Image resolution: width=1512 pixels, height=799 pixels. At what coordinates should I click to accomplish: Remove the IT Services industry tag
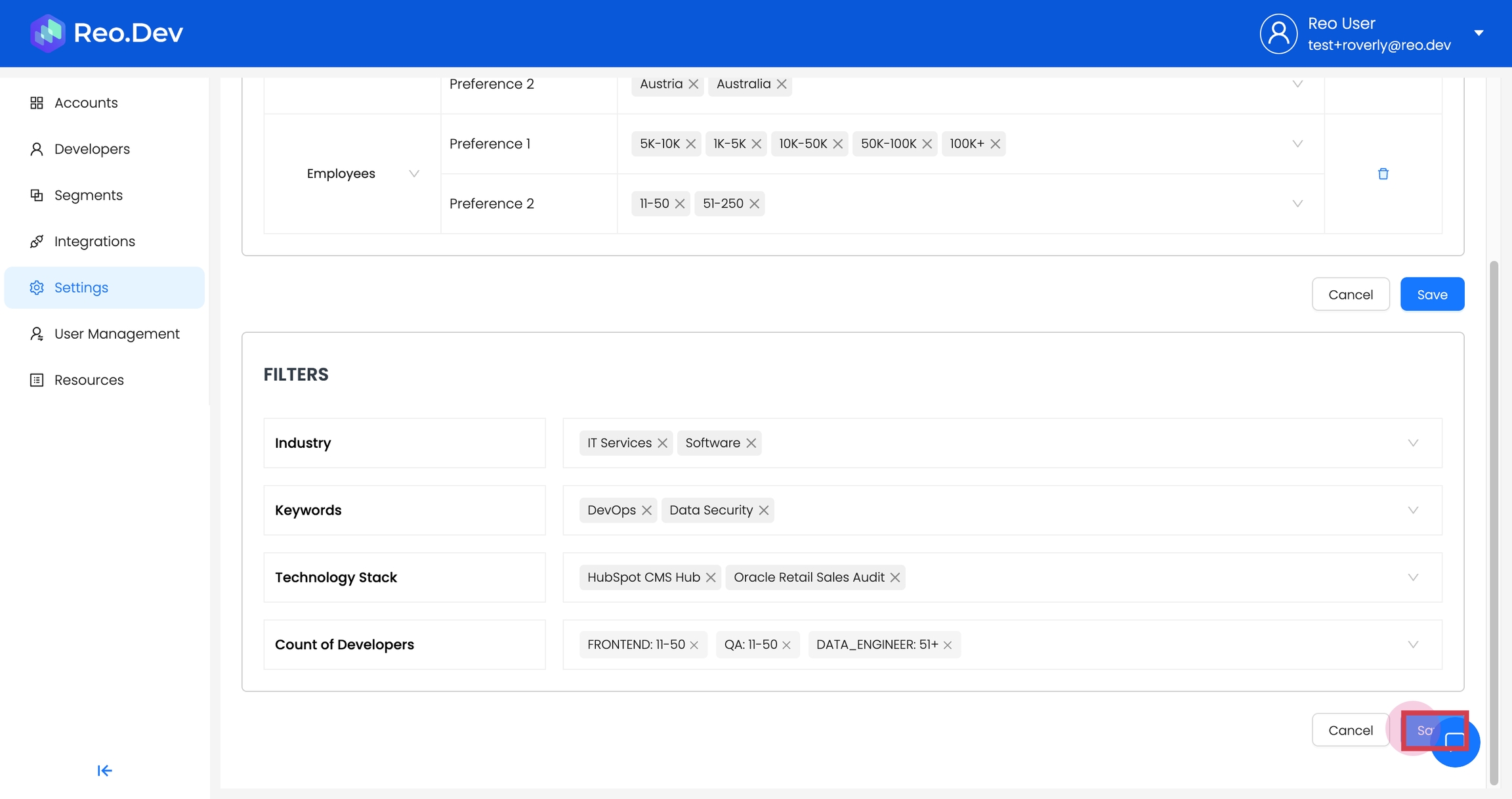click(x=662, y=443)
